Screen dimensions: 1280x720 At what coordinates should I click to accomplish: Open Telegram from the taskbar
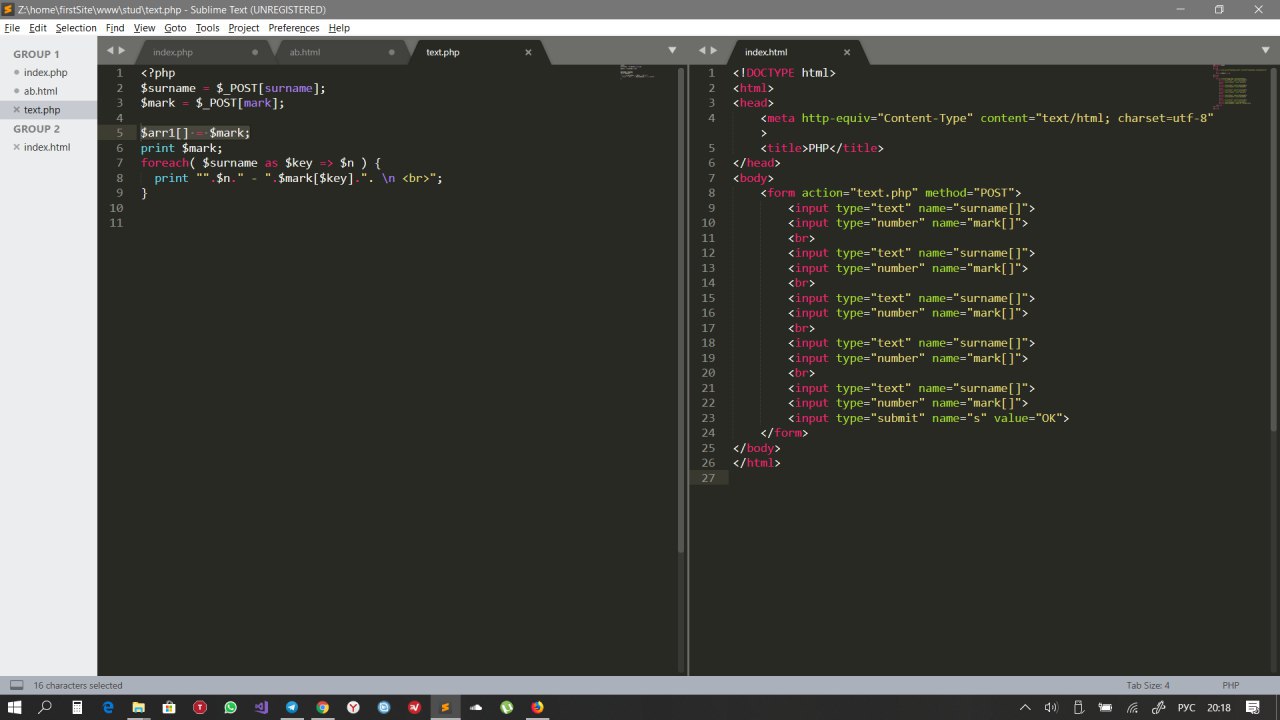(x=292, y=707)
